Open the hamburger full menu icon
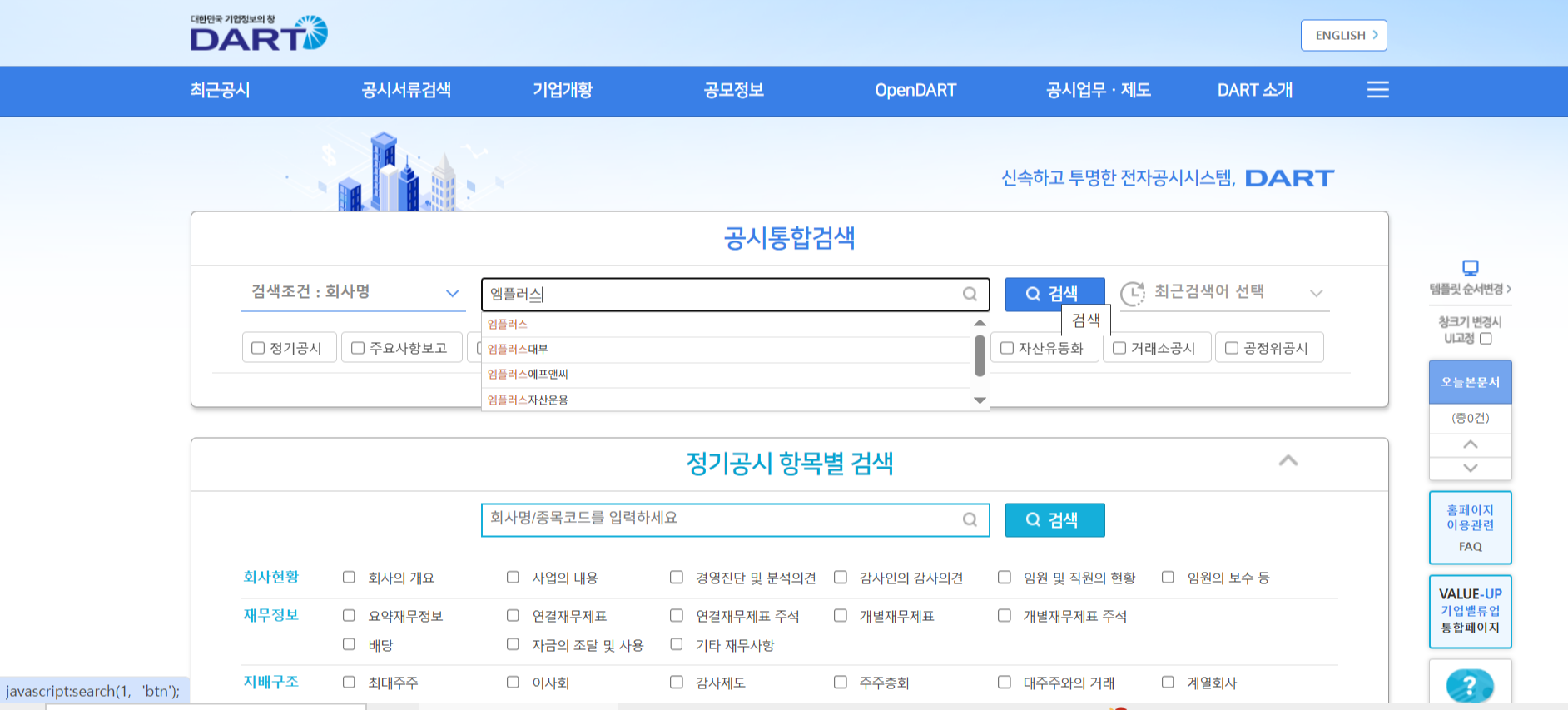This screenshot has width=1568, height=710. [1377, 90]
